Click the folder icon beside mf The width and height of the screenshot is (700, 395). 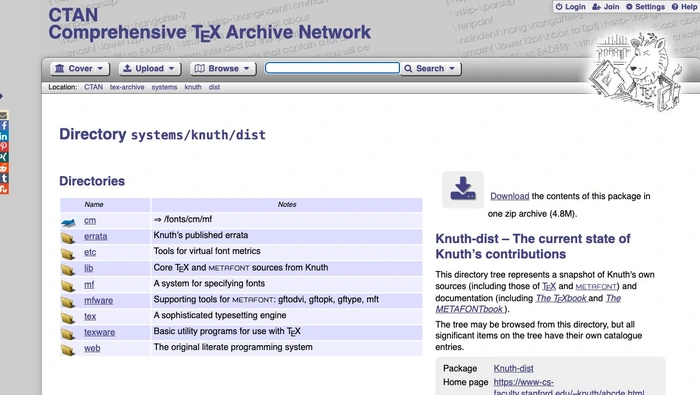pyautogui.click(x=68, y=286)
